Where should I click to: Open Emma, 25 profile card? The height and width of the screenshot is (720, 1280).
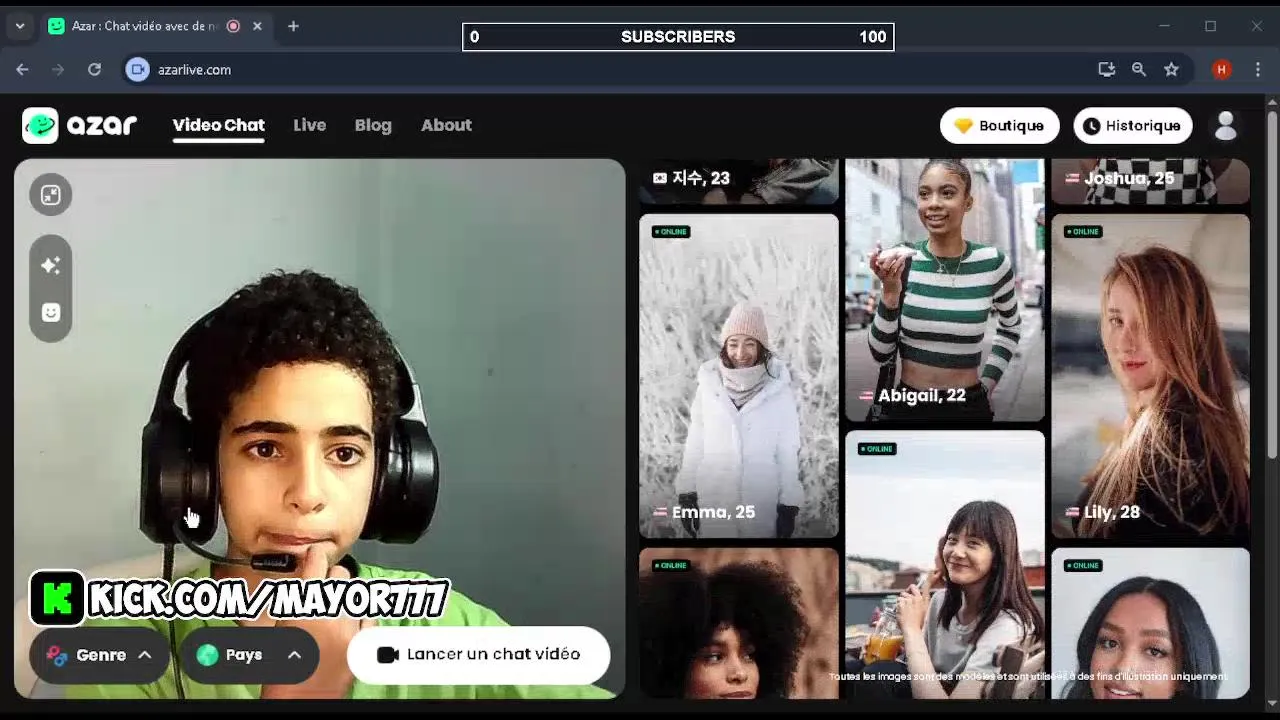pyautogui.click(x=739, y=376)
